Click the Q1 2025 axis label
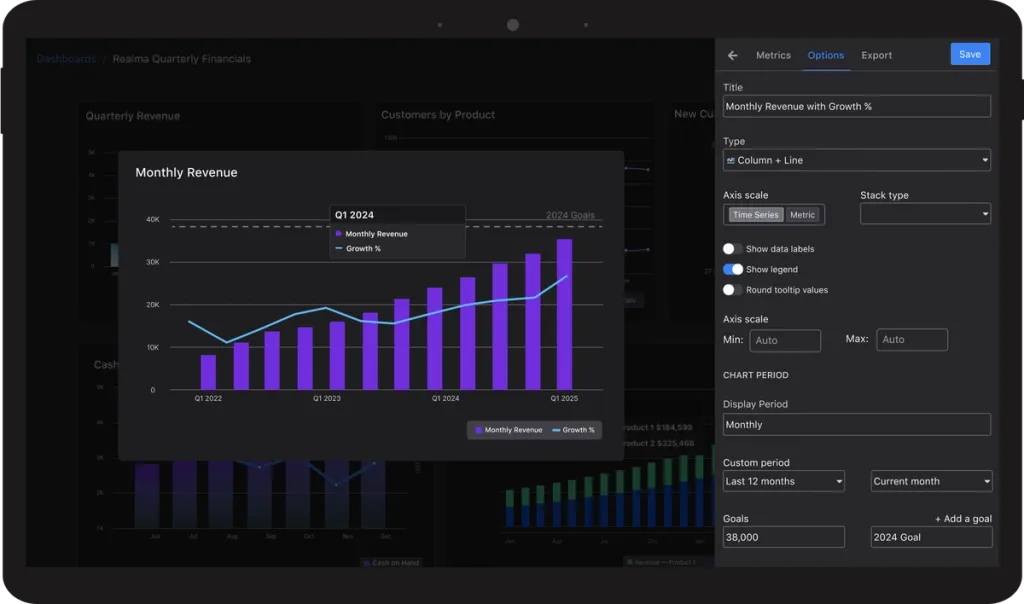1024x604 pixels. 564,398
